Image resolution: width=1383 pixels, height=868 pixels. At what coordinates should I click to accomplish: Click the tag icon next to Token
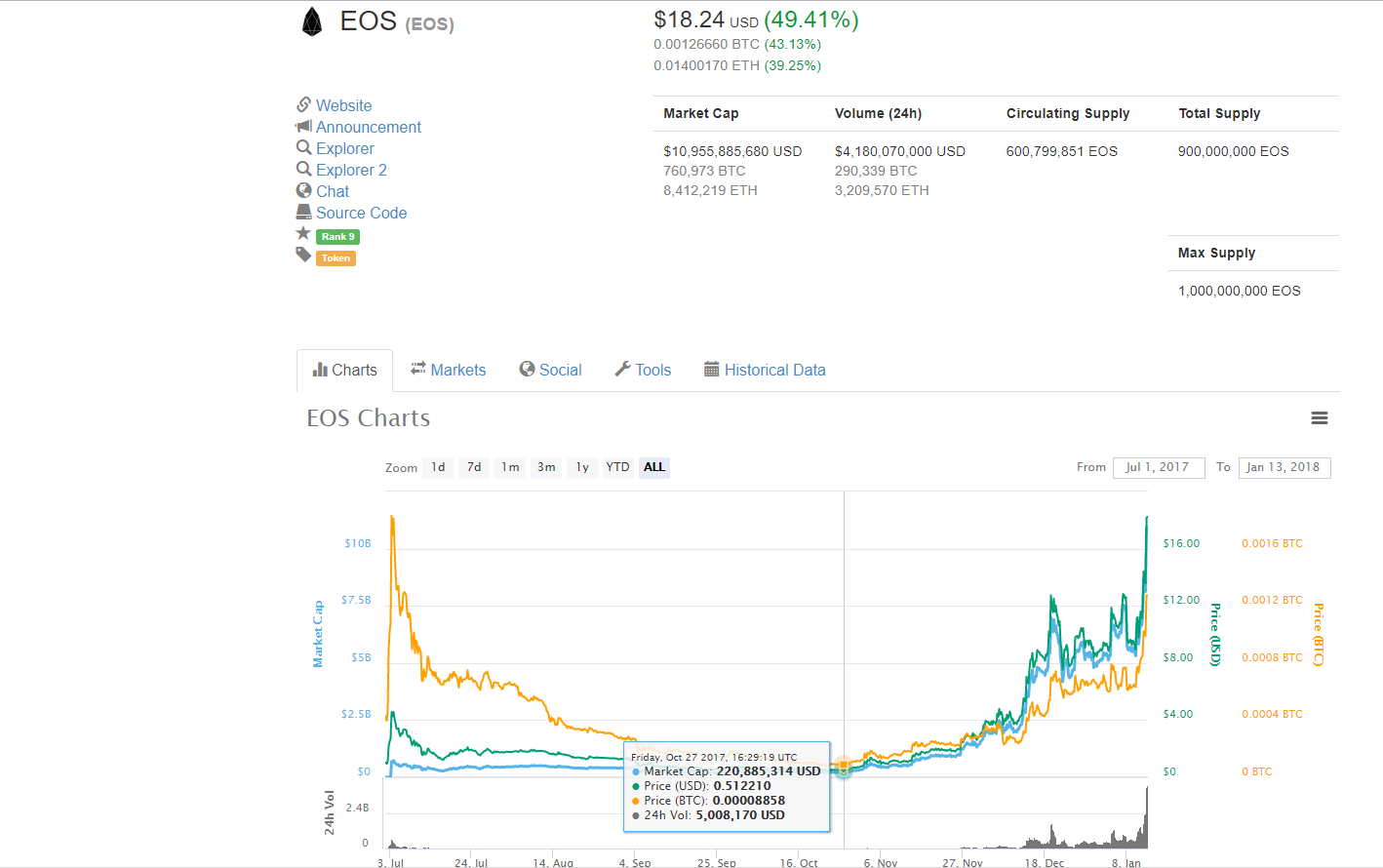tap(303, 255)
